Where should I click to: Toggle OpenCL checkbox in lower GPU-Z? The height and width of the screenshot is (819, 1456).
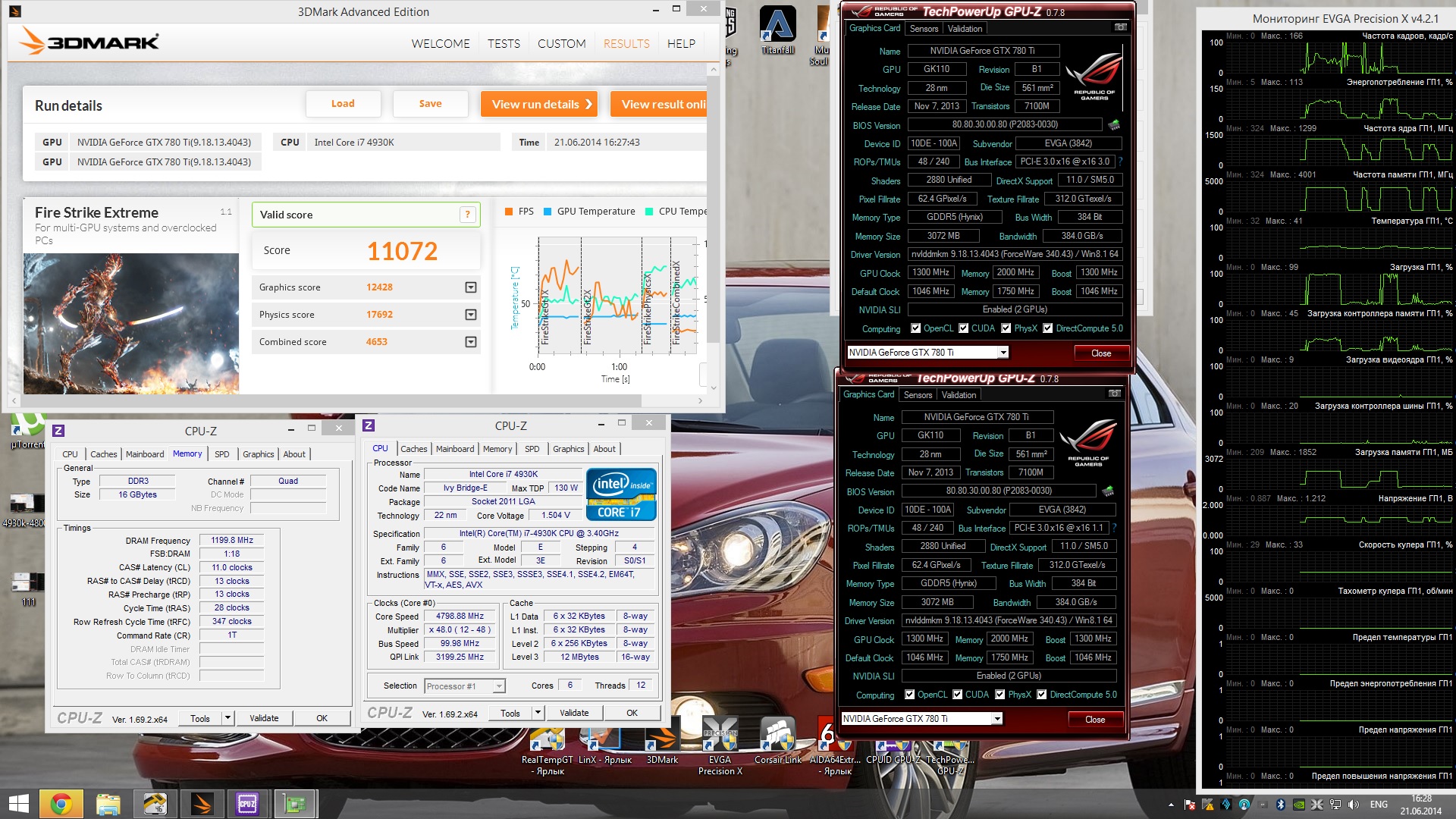(x=910, y=695)
